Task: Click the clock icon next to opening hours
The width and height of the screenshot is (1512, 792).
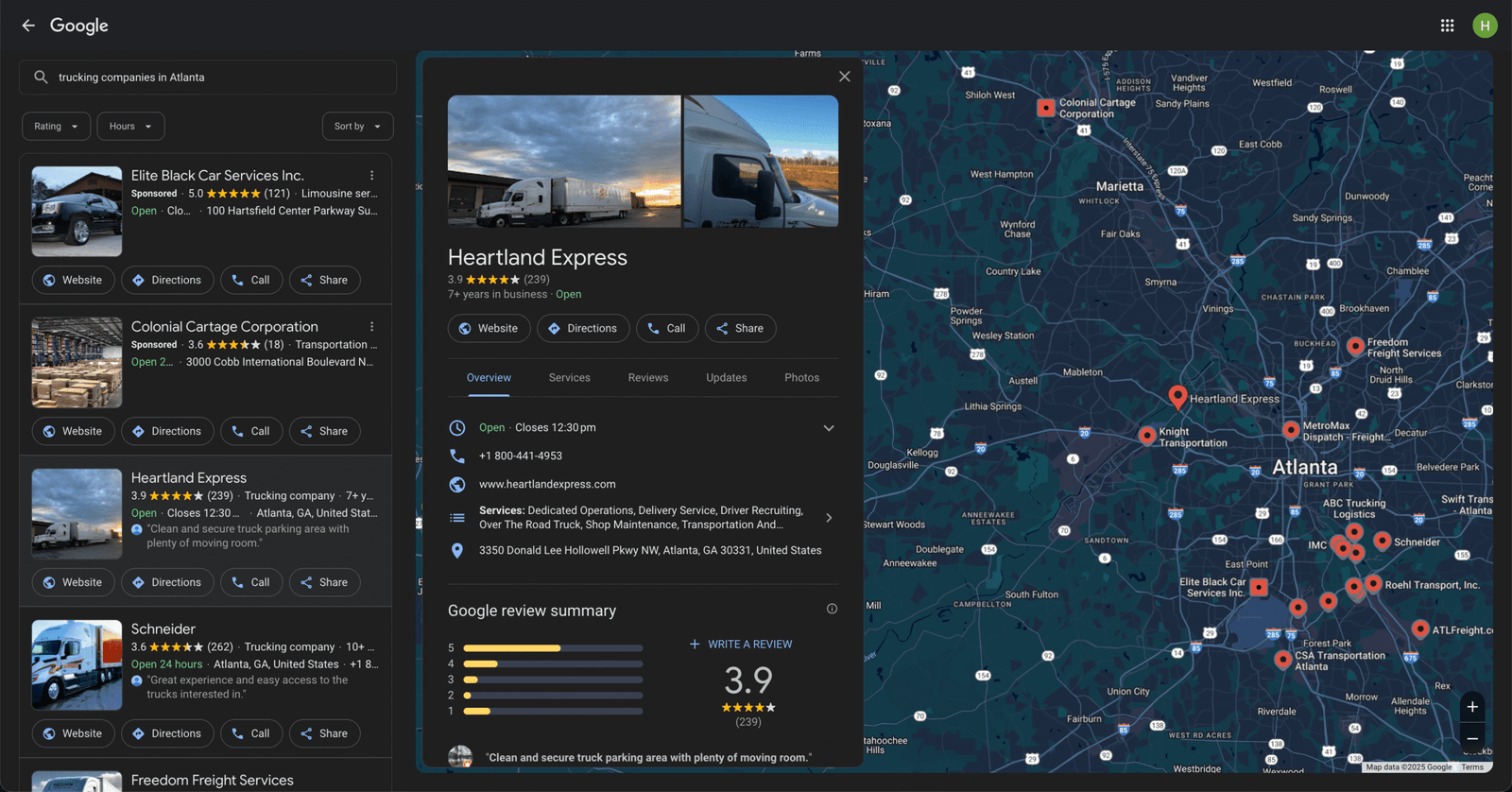Action: pos(457,428)
